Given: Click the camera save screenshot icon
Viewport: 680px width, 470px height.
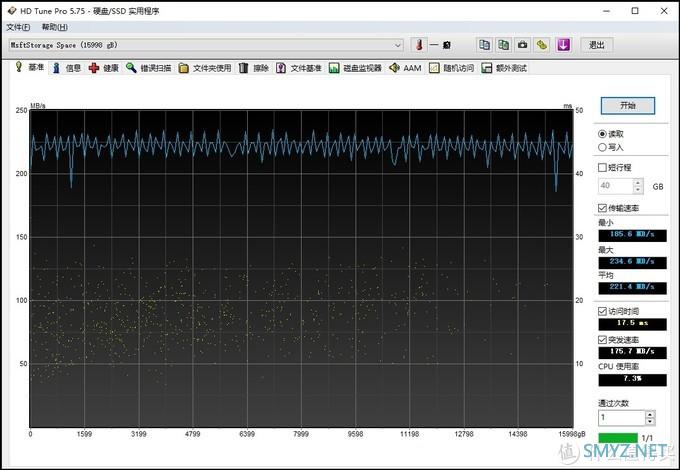Looking at the screenshot, I should click(523, 45).
